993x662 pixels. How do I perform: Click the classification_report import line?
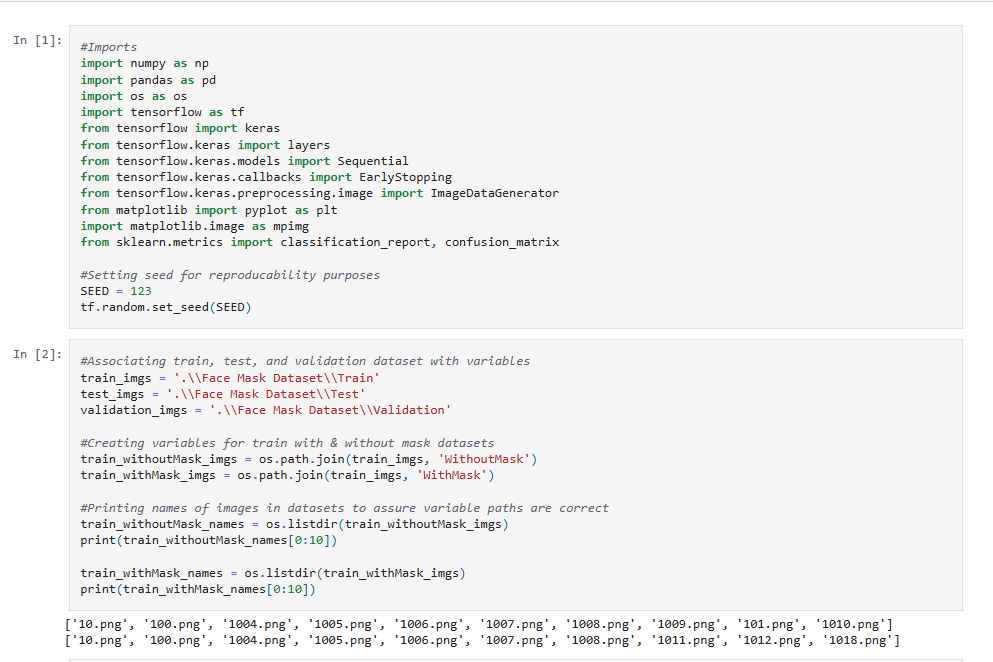(x=319, y=242)
